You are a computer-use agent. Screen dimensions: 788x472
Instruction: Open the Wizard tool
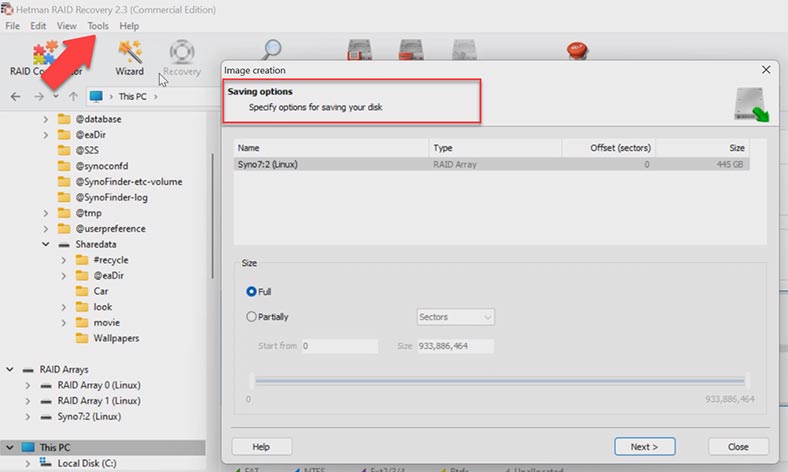[x=130, y=58]
